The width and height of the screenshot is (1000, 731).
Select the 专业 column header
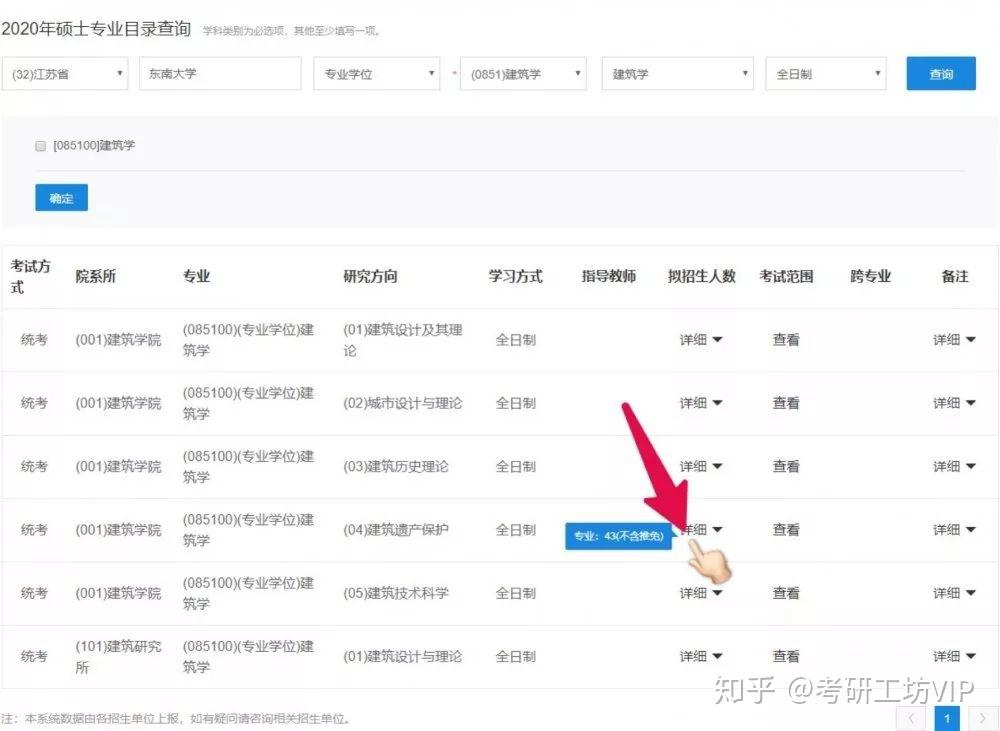pos(196,276)
